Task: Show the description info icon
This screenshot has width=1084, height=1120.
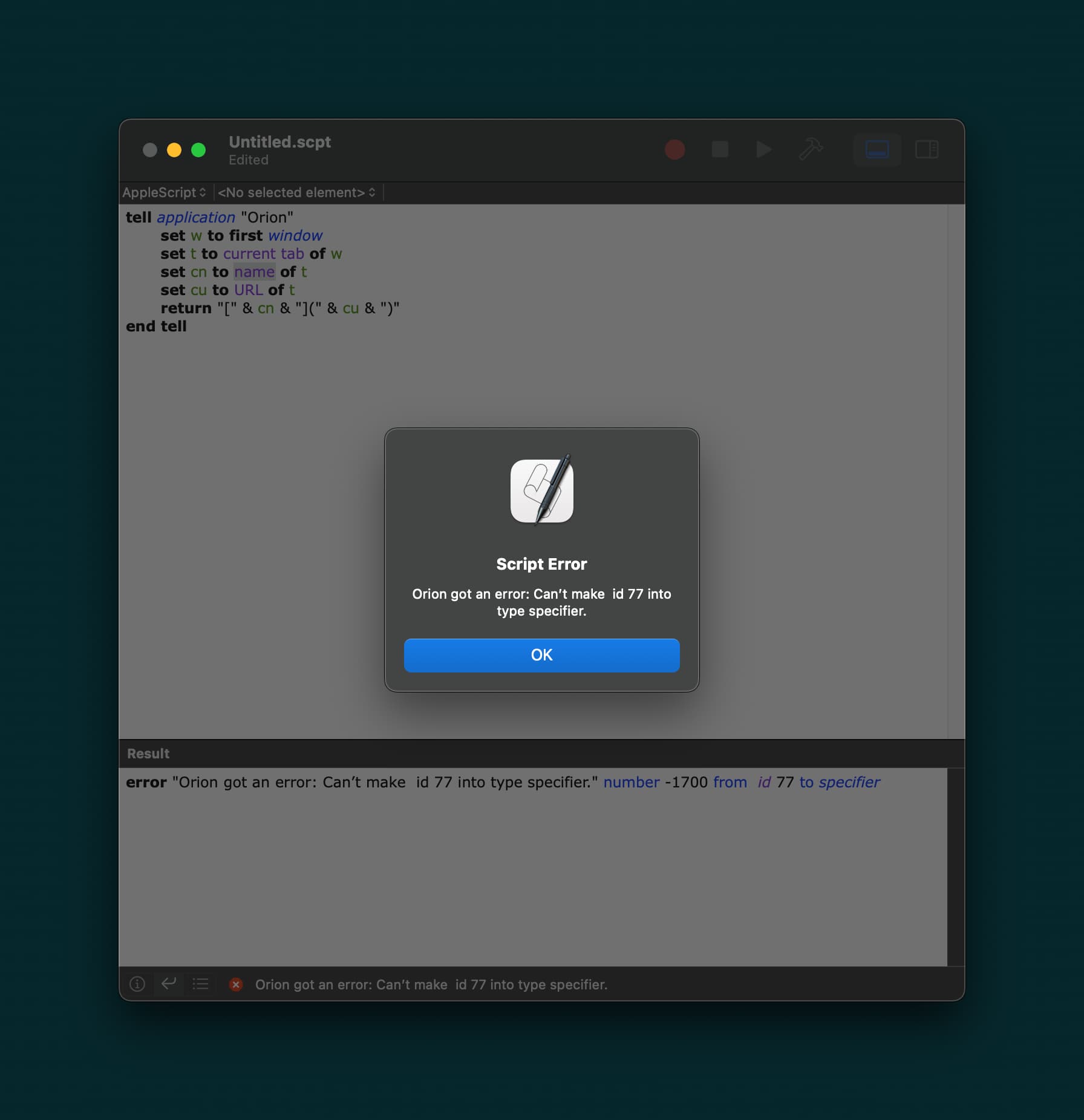Action: tap(137, 984)
